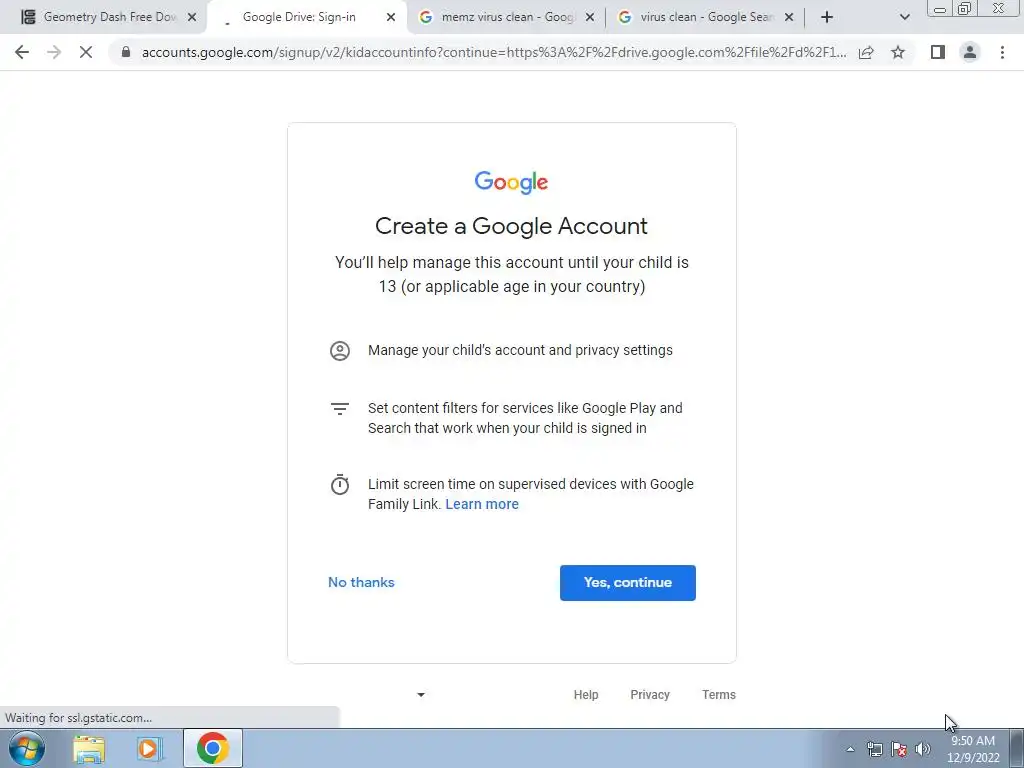Click No thanks
This screenshot has width=1024, height=768.
[x=361, y=582]
